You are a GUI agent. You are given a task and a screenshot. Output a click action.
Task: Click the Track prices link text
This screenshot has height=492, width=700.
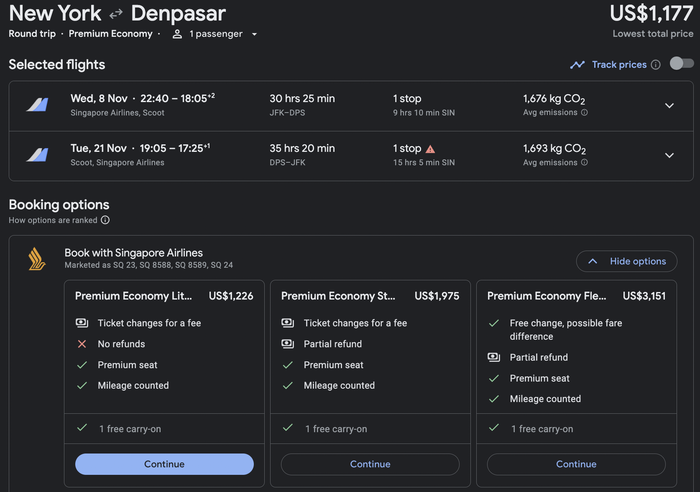[x=619, y=65]
